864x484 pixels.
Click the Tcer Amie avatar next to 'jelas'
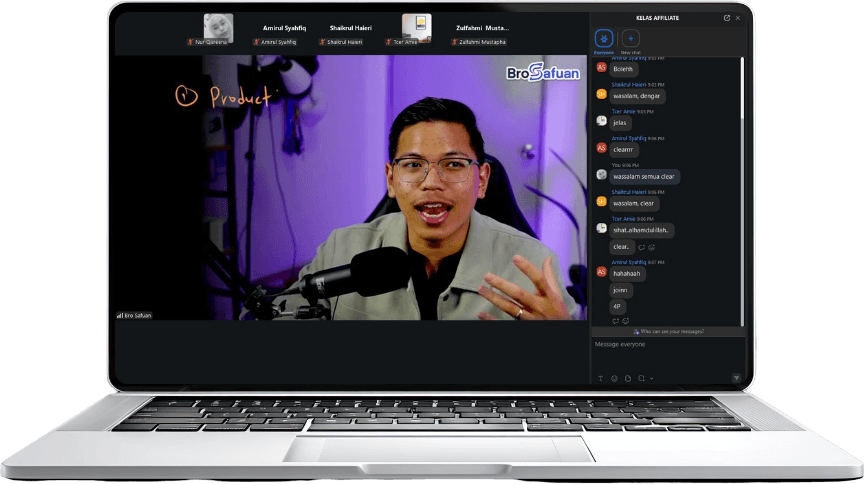pos(601,121)
